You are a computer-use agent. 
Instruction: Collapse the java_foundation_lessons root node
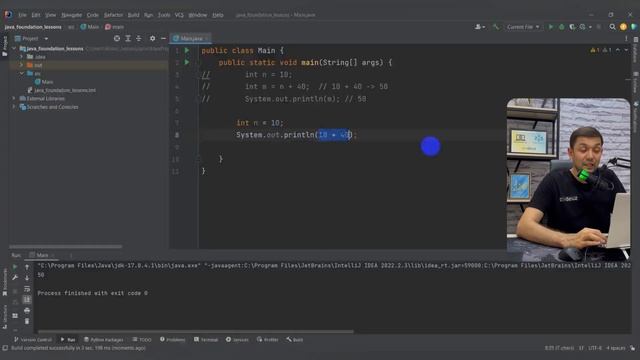(x=14, y=49)
